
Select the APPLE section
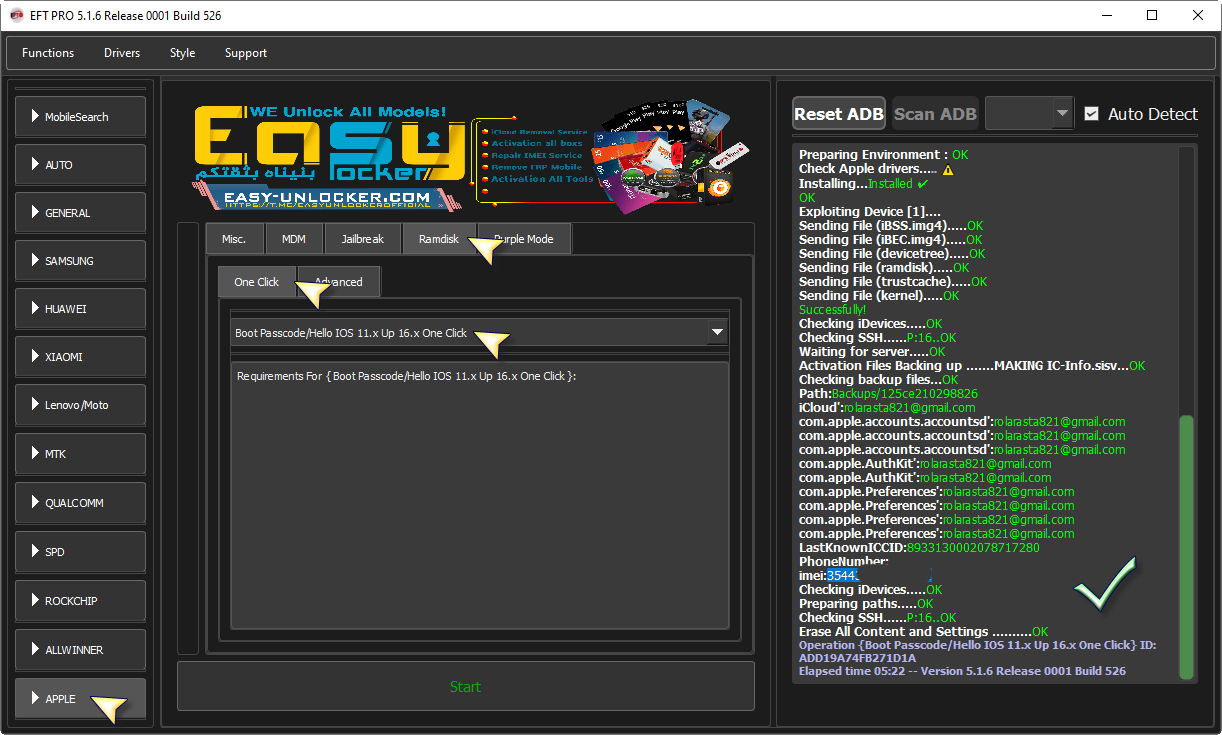(80, 699)
